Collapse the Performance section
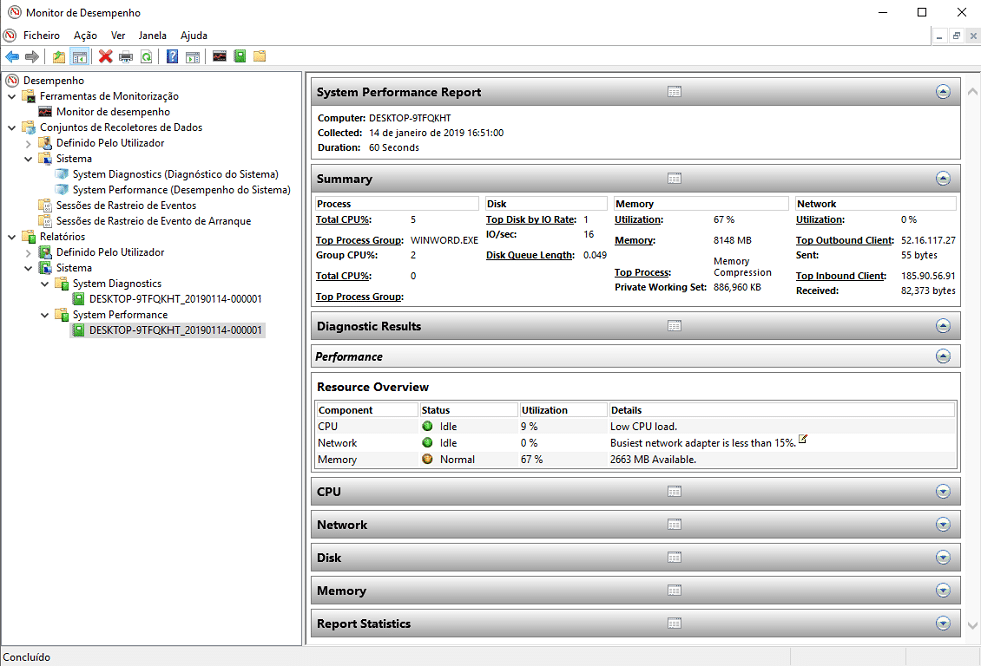The height and width of the screenshot is (666, 981). coord(943,356)
